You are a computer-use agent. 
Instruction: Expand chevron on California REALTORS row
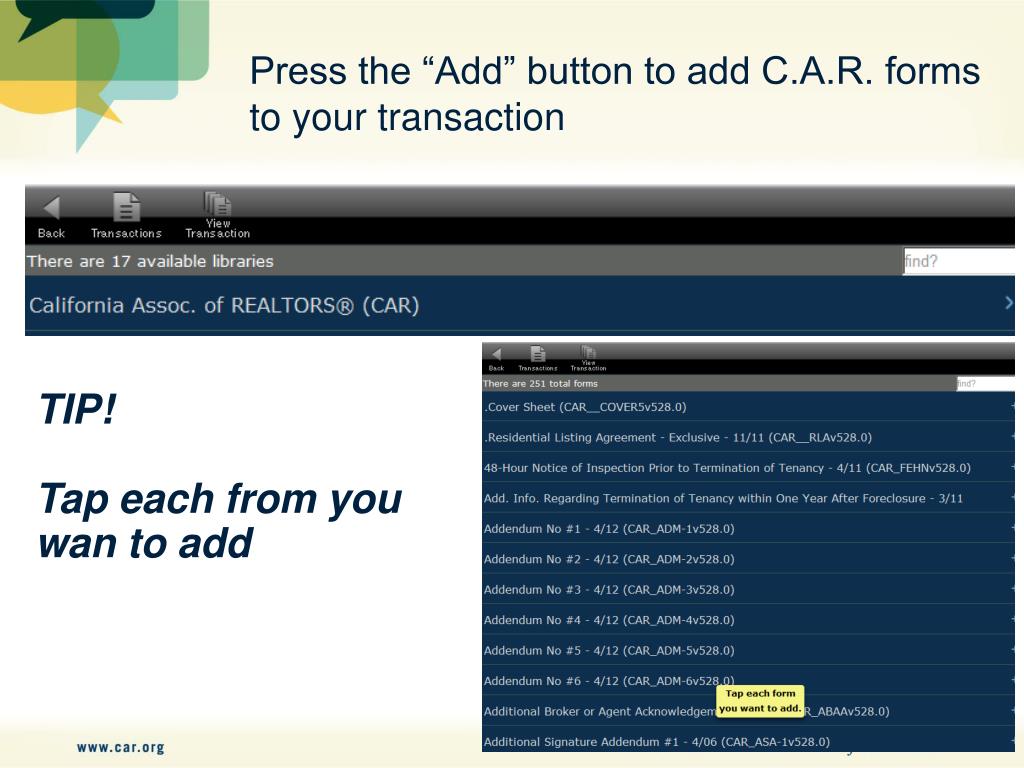[1008, 303]
